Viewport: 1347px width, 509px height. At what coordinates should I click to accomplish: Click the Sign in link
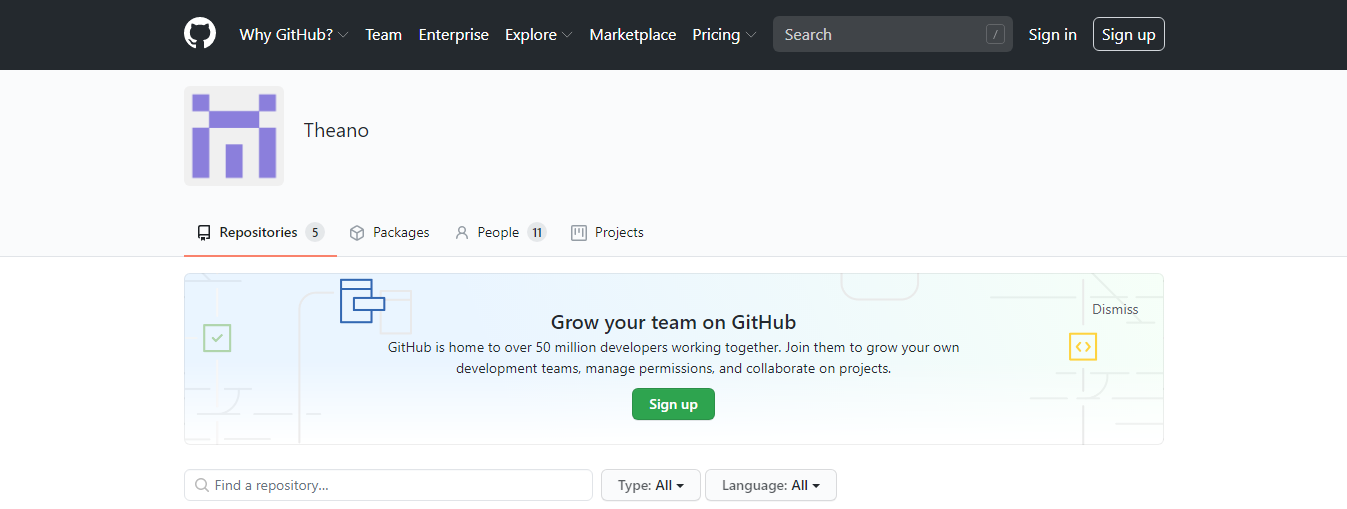(1052, 35)
